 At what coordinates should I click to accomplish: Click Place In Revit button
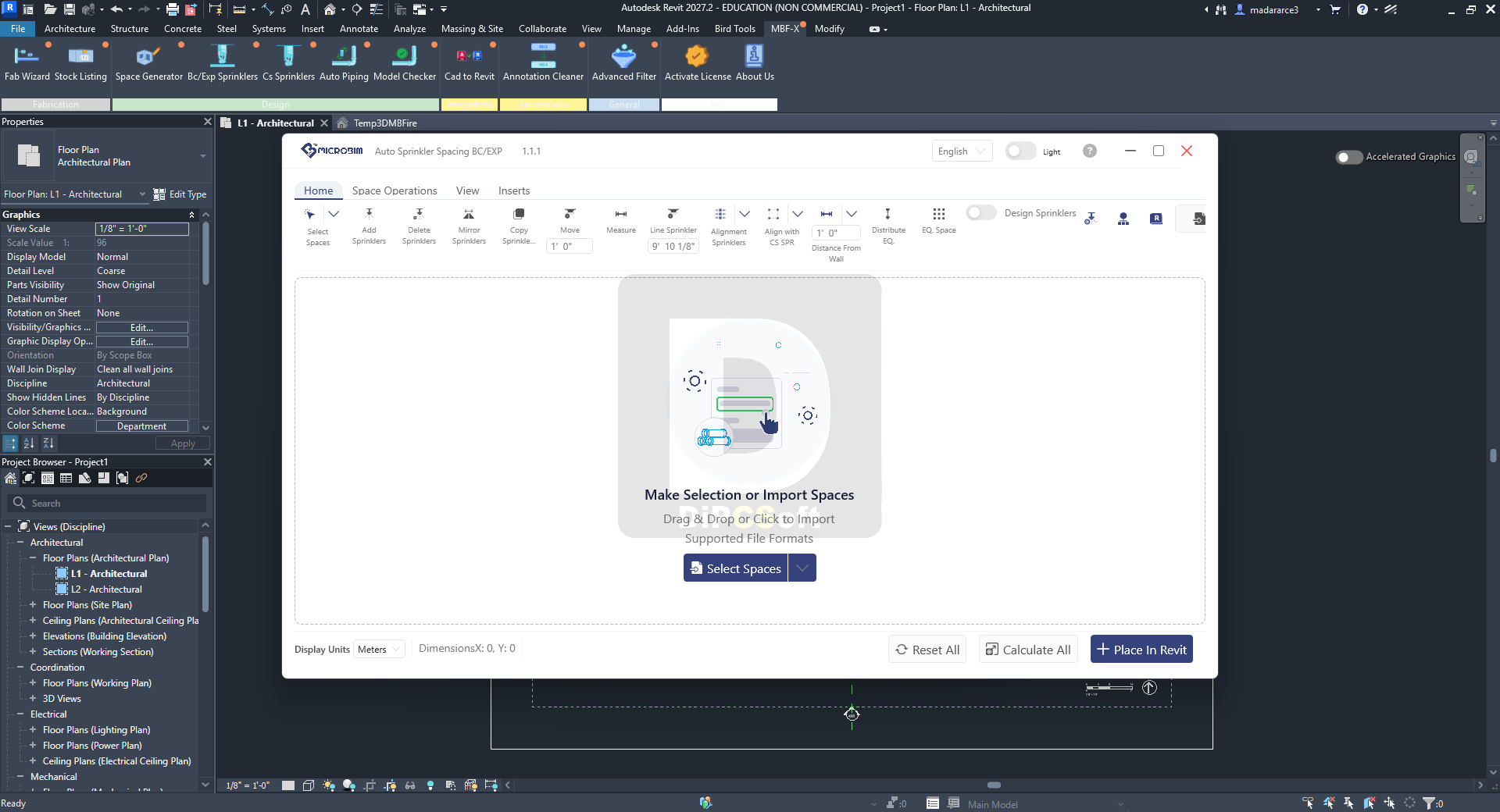pyautogui.click(x=1141, y=649)
